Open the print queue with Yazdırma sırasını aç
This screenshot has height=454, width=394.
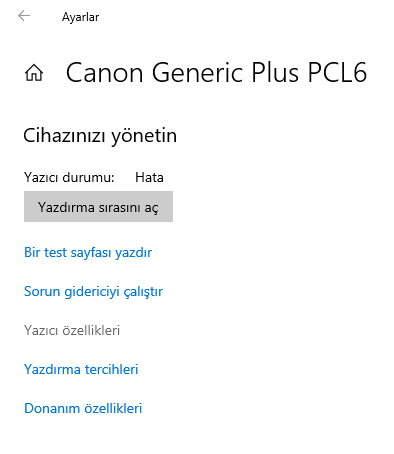98,207
